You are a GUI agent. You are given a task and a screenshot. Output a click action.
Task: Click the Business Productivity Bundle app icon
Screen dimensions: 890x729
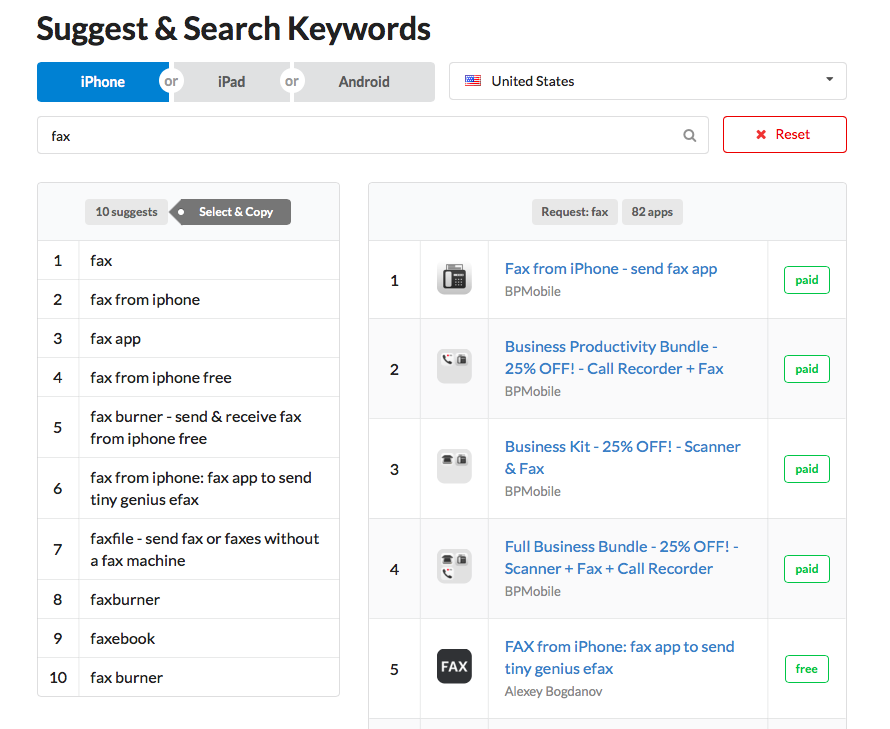tap(454, 367)
